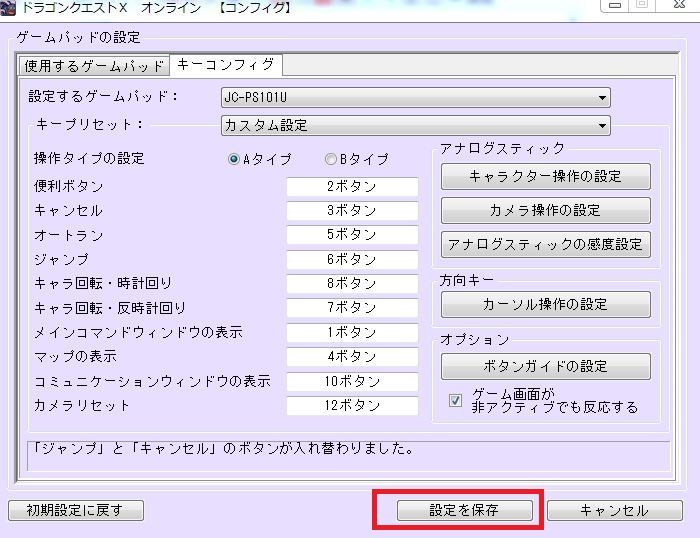Save settings with 設定を保存 button
700x538 pixels.
pos(465,510)
